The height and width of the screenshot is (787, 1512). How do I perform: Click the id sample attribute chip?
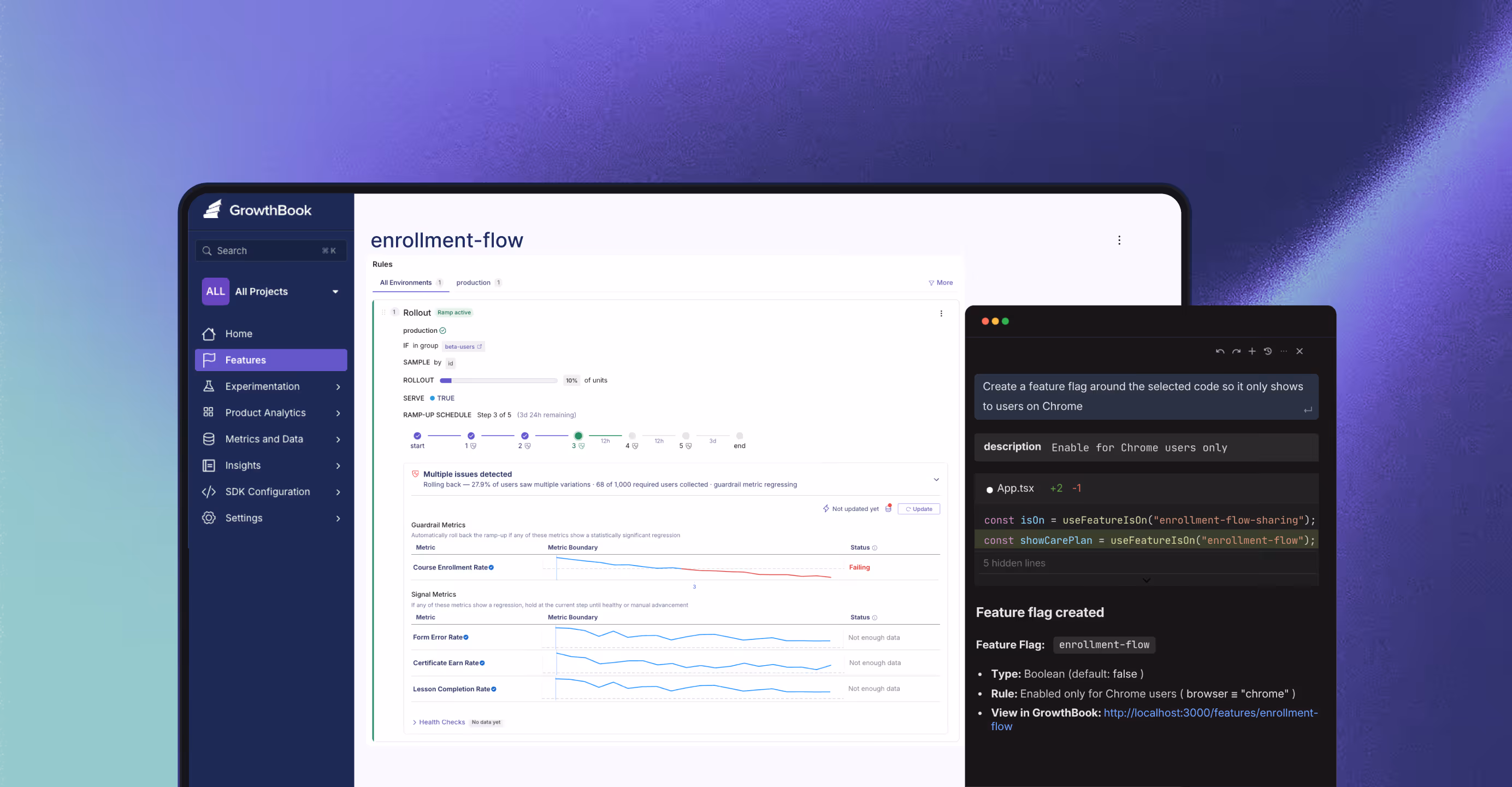(450, 363)
